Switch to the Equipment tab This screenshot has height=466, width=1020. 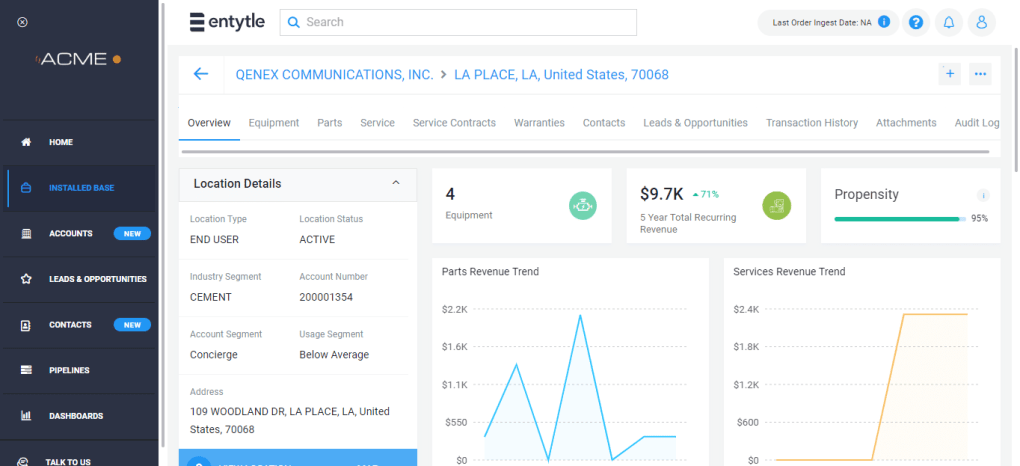[x=274, y=122]
